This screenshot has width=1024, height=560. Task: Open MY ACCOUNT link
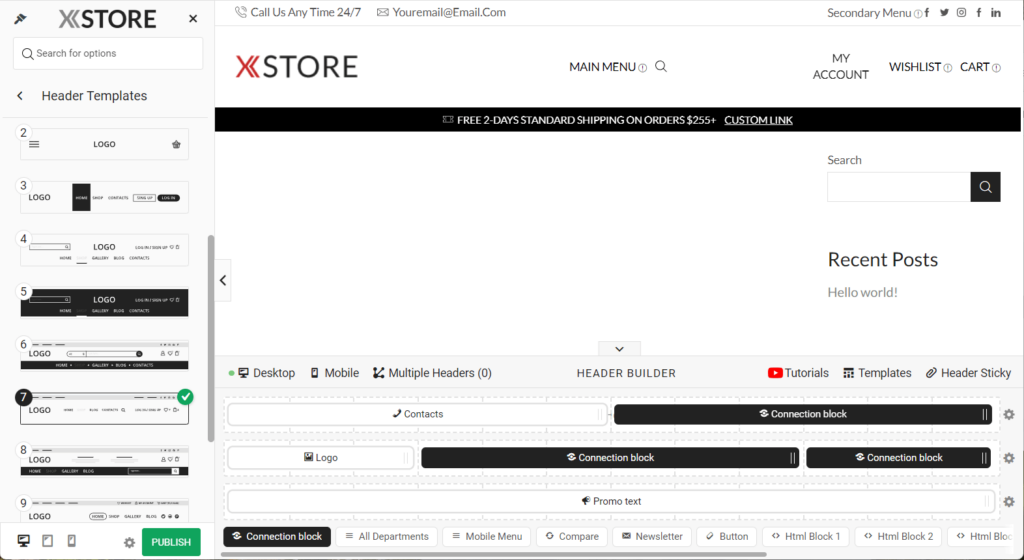pos(840,67)
